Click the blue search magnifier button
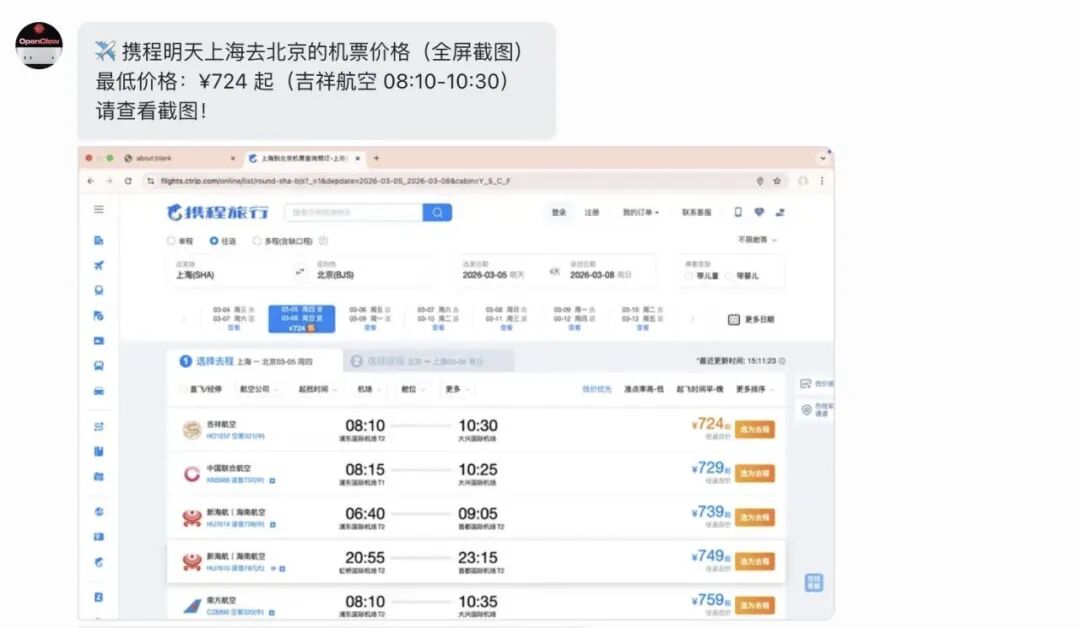The width and height of the screenshot is (1080, 628). [x=437, y=213]
